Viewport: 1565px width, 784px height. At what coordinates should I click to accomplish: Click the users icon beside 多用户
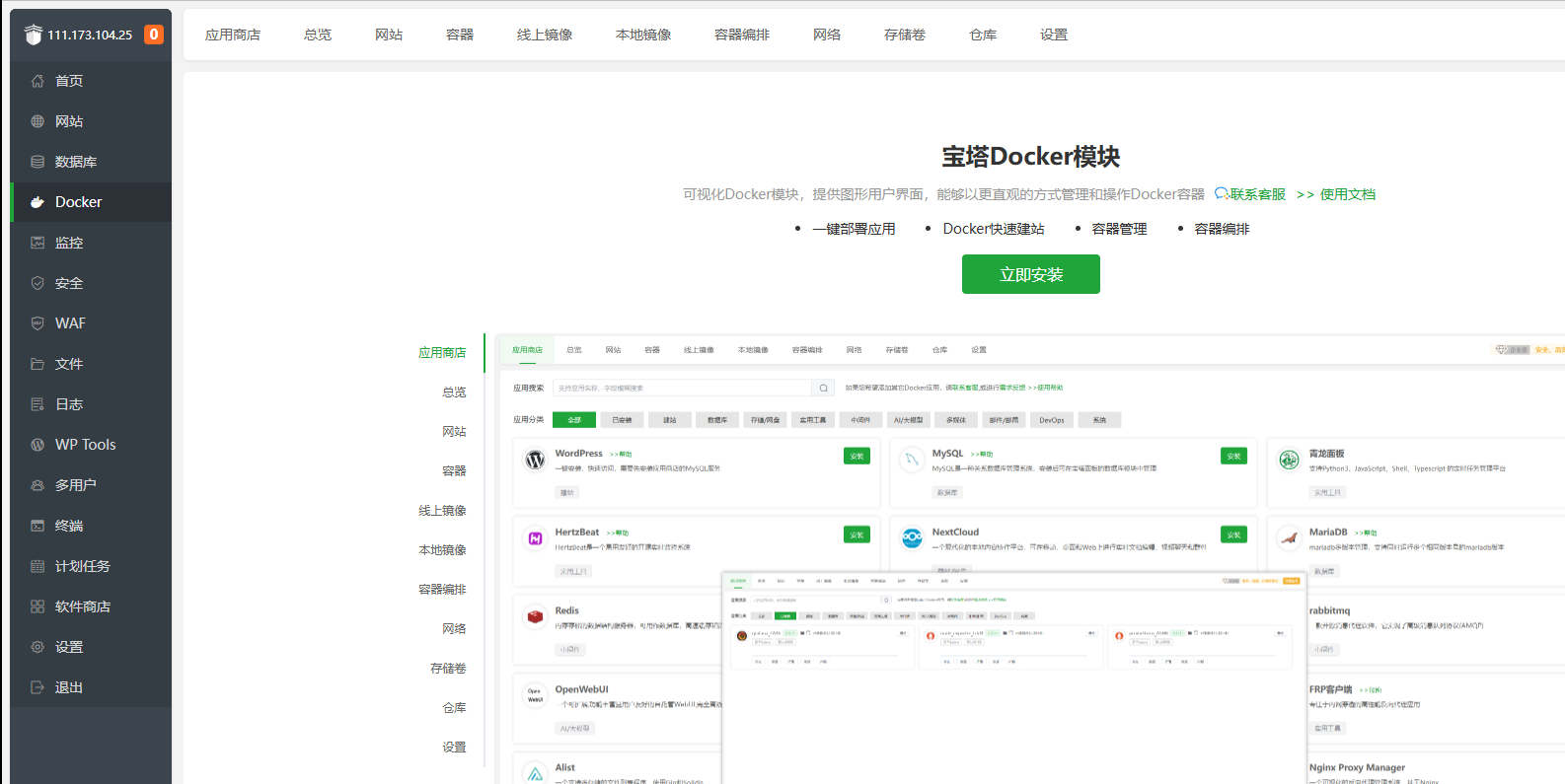pyautogui.click(x=37, y=485)
